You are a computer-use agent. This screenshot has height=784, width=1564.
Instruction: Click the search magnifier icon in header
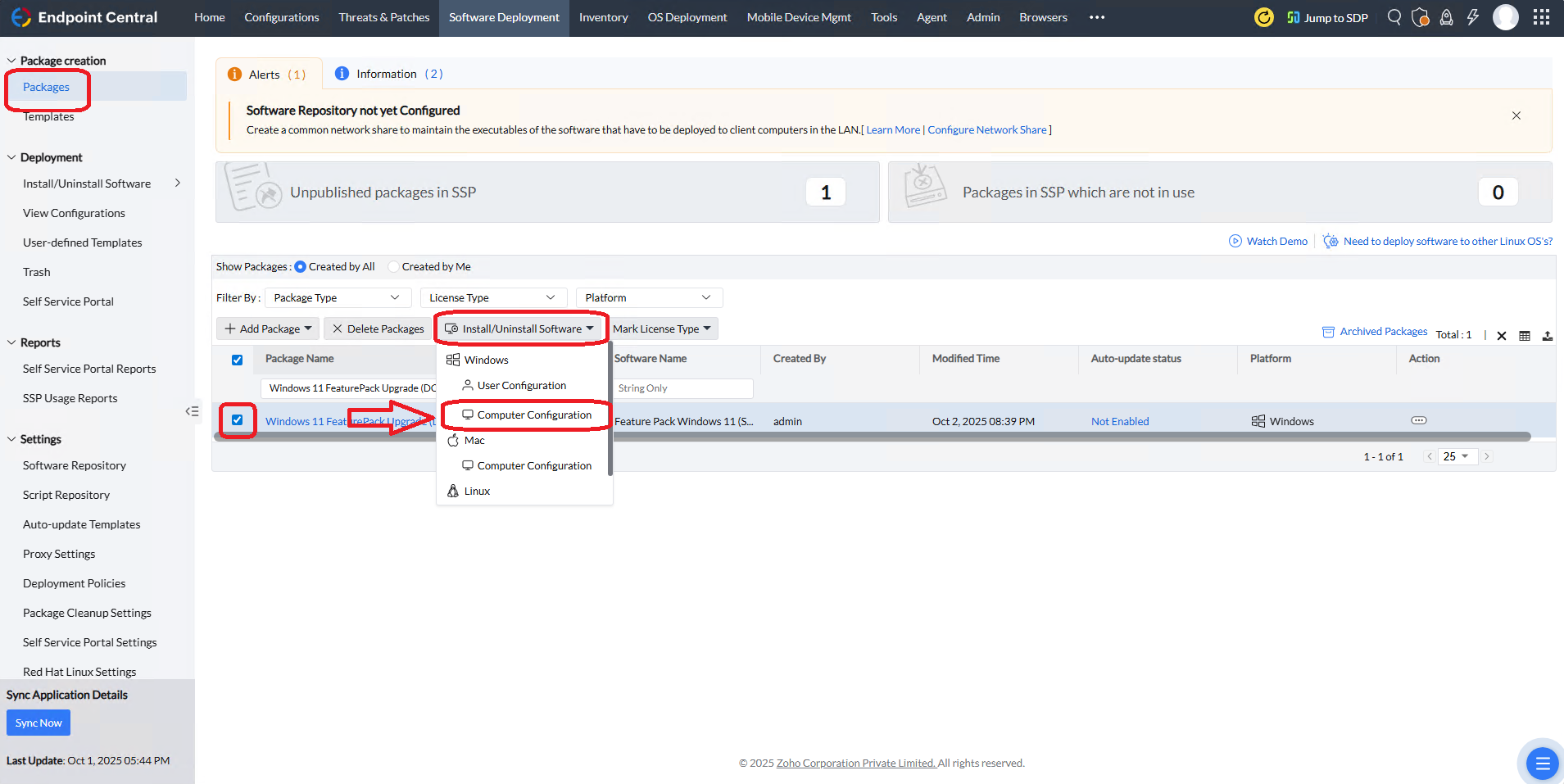tap(1394, 17)
